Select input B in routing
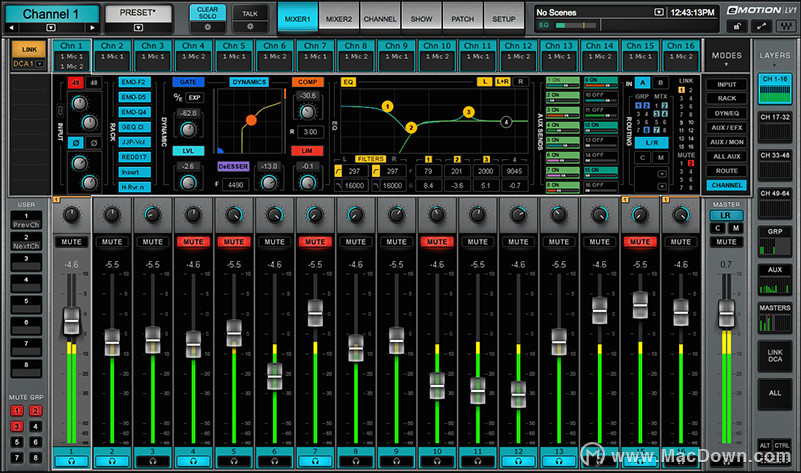This screenshot has width=801, height=473. [x=661, y=83]
